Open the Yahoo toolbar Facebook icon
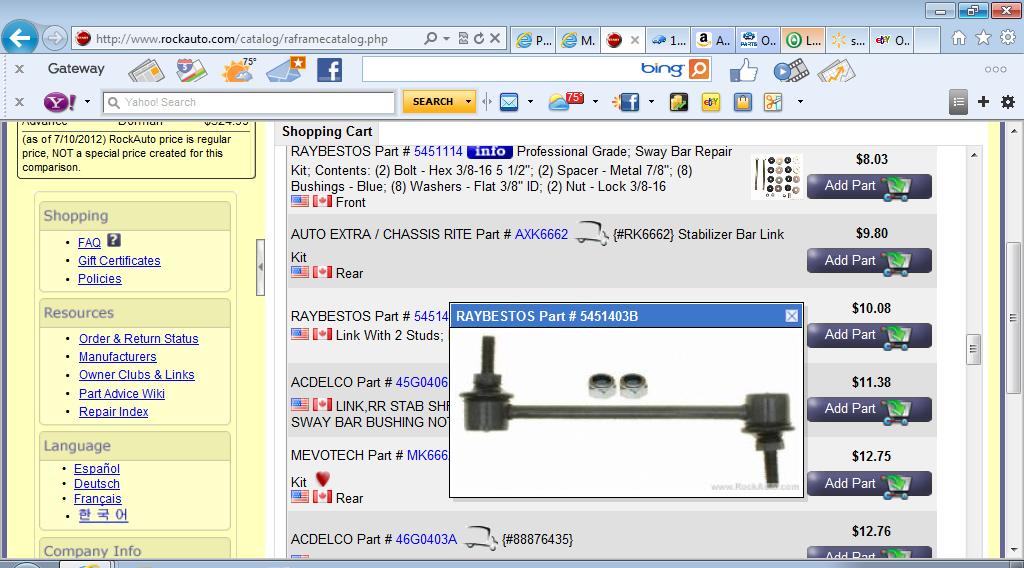 pyautogui.click(x=626, y=102)
